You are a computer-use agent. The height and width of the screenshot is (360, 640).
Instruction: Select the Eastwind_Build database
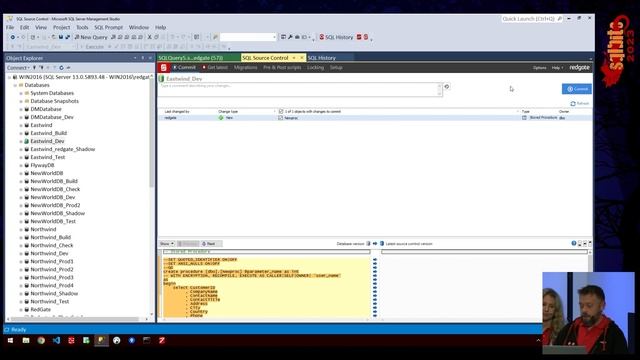(x=49, y=133)
